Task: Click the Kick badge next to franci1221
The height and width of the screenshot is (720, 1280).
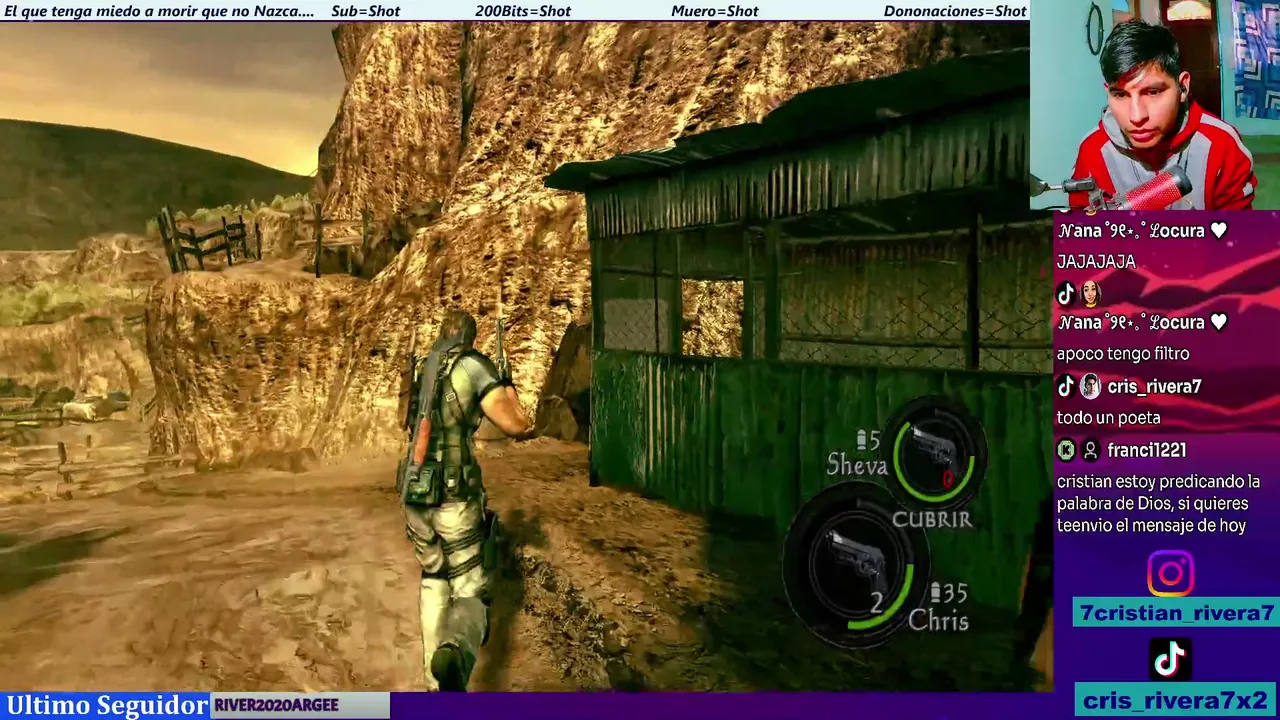Action: click(x=1066, y=450)
